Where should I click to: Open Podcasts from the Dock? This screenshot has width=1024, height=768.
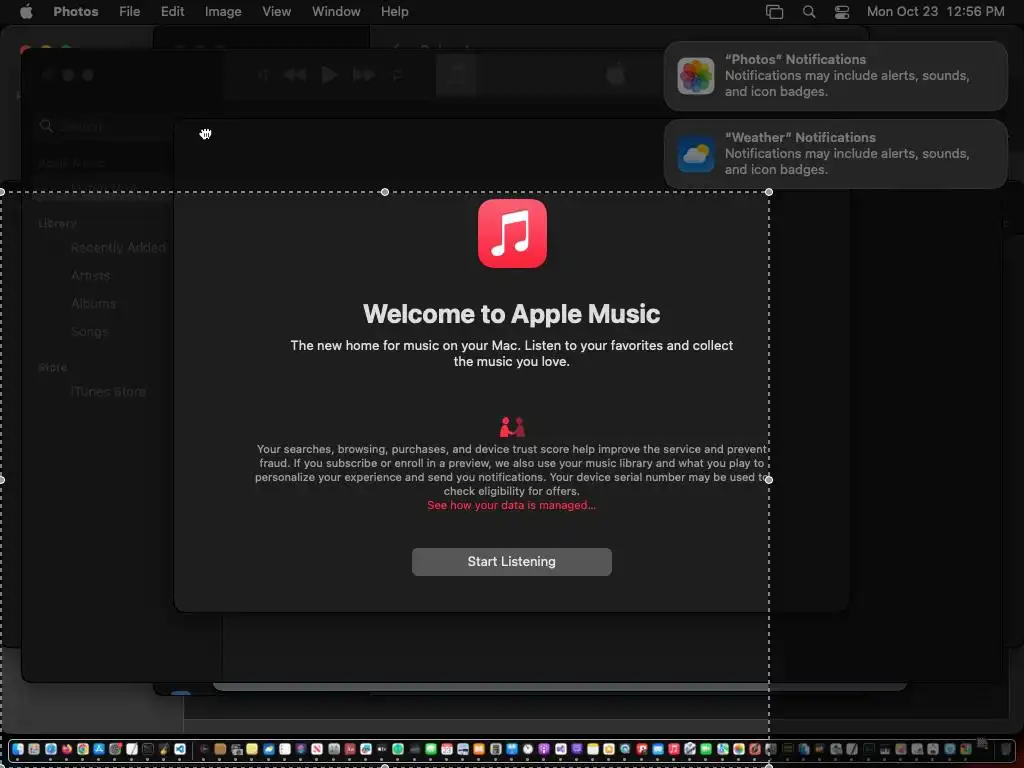(x=544, y=749)
